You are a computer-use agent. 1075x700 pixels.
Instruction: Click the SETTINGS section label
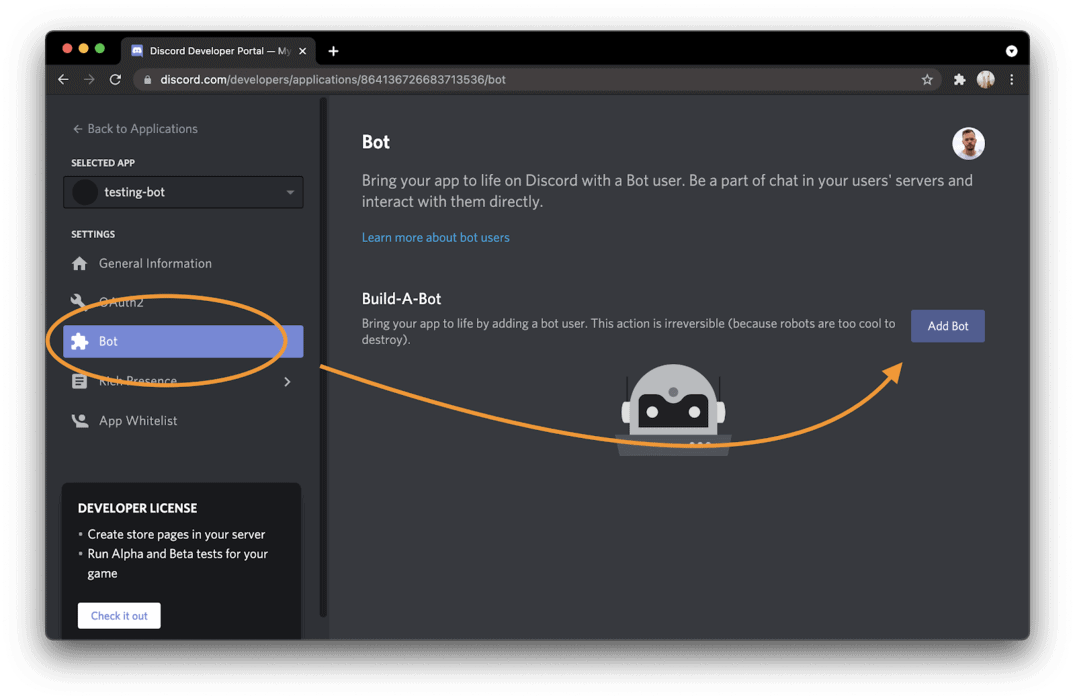pos(93,234)
